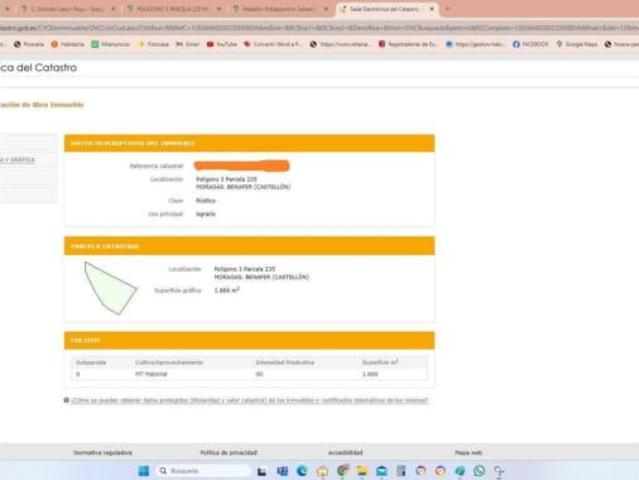Viewport: 639px width, 480px height.
Task: Open the Facebook bookmark
Action: pos(530,44)
